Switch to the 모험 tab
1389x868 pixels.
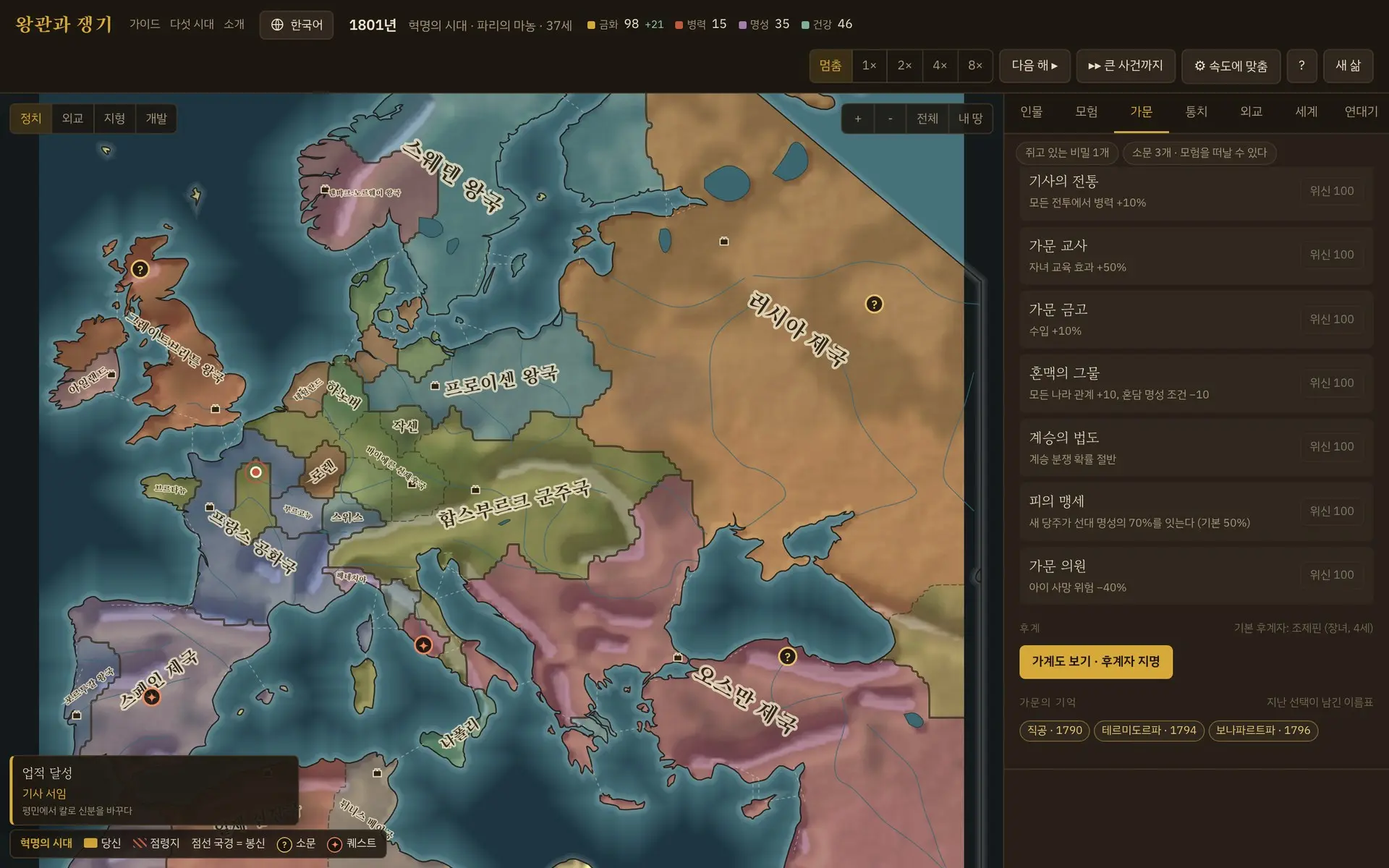(x=1087, y=112)
